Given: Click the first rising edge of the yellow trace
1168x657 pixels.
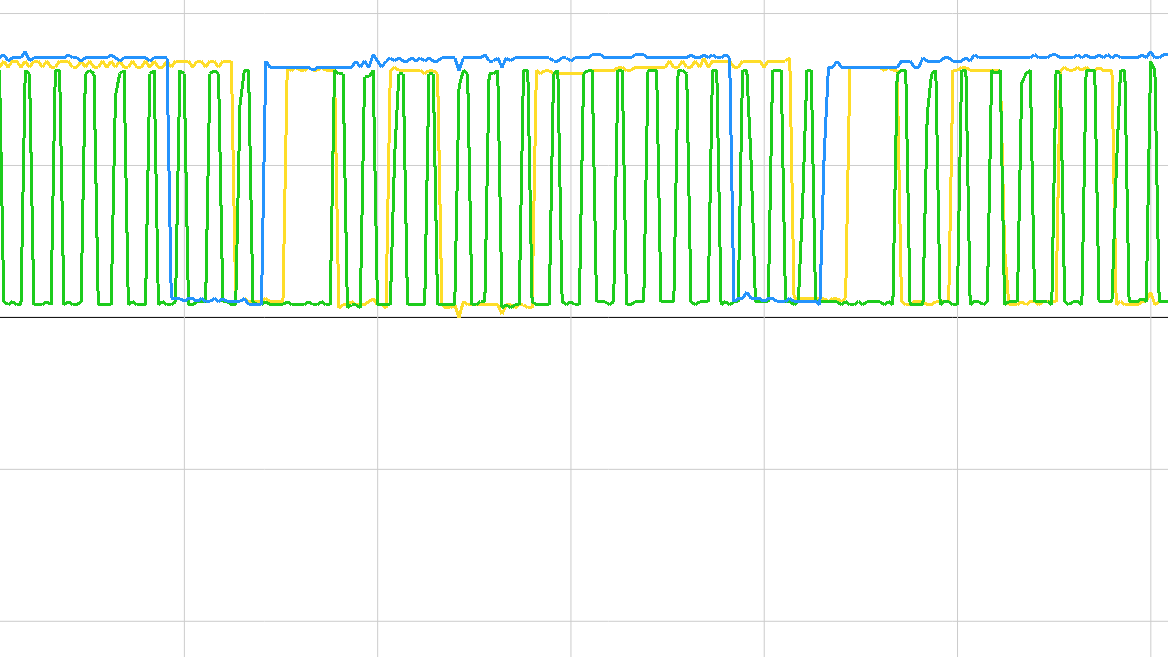Looking at the screenshot, I should point(286,180).
